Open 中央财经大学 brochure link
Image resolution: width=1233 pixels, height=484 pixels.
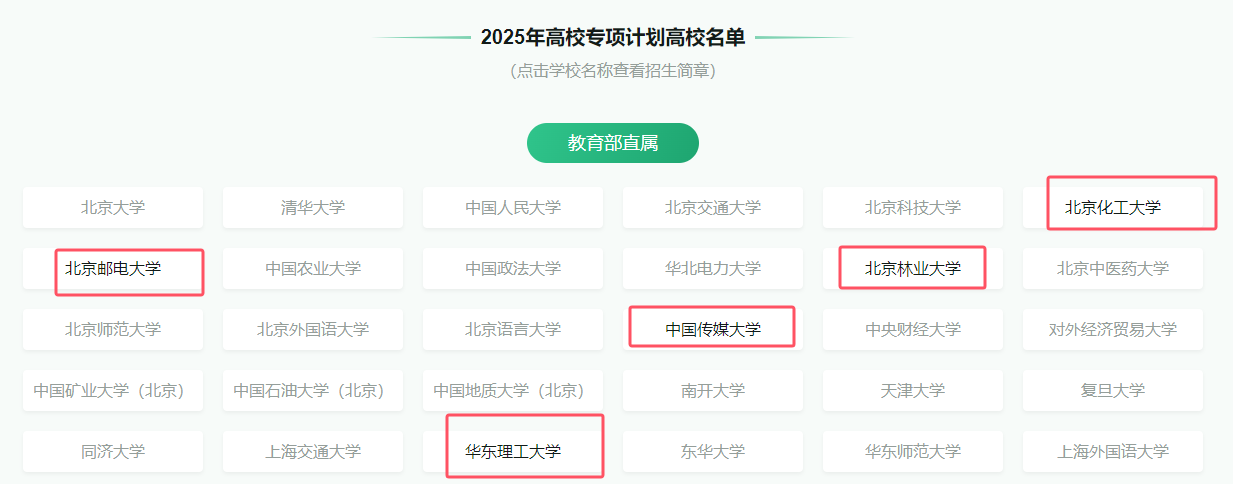click(913, 329)
